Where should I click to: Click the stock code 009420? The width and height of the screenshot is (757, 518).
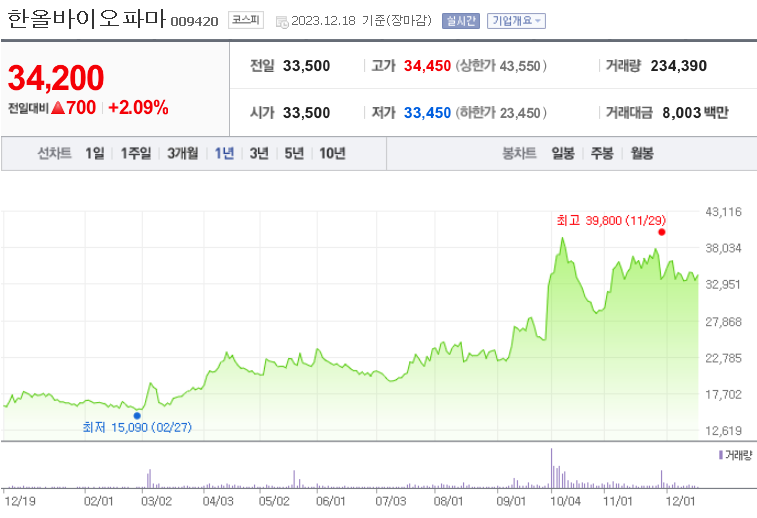[194, 22]
